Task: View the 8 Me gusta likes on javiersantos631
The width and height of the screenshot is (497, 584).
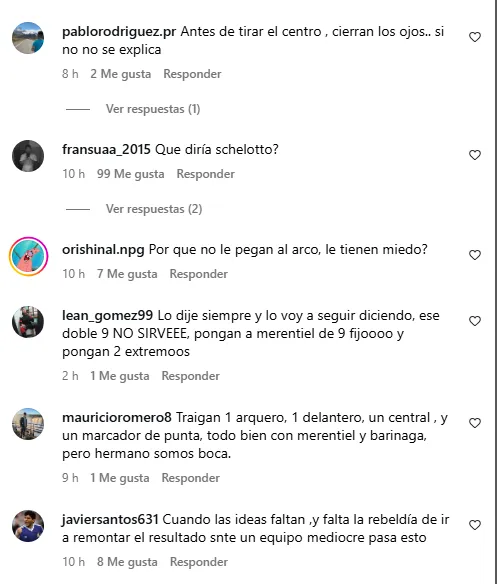Action: click(127, 562)
